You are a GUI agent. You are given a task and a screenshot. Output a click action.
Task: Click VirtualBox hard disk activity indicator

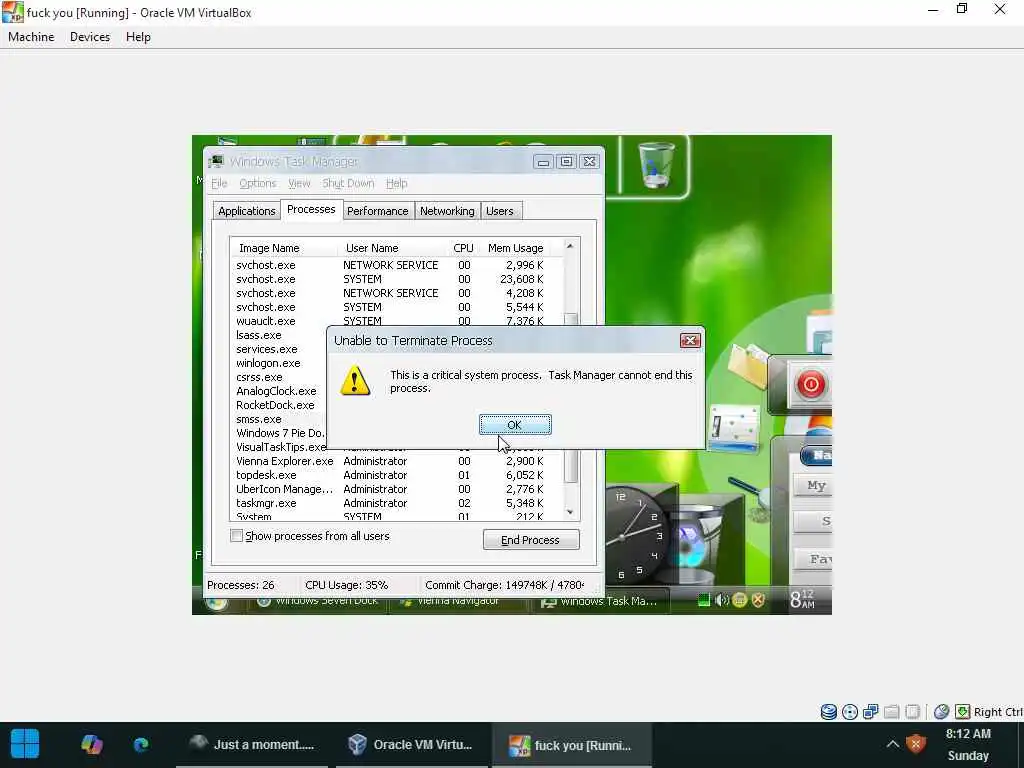[829, 712]
